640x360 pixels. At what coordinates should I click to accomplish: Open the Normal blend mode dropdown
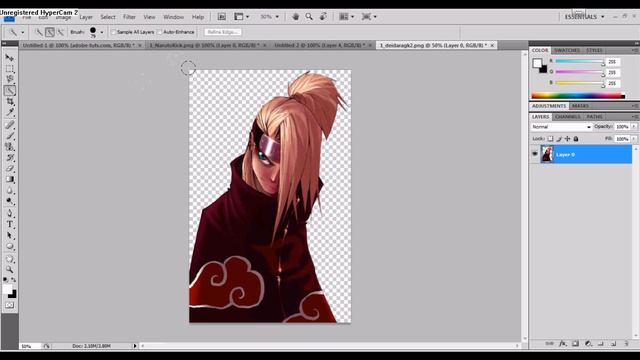(561, 127)
